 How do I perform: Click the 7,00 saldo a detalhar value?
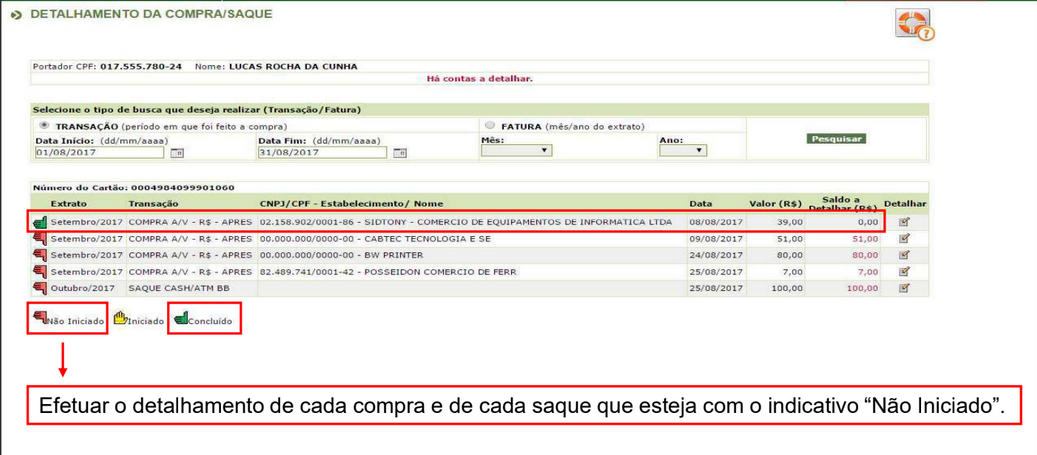click(x=870, y=272)
